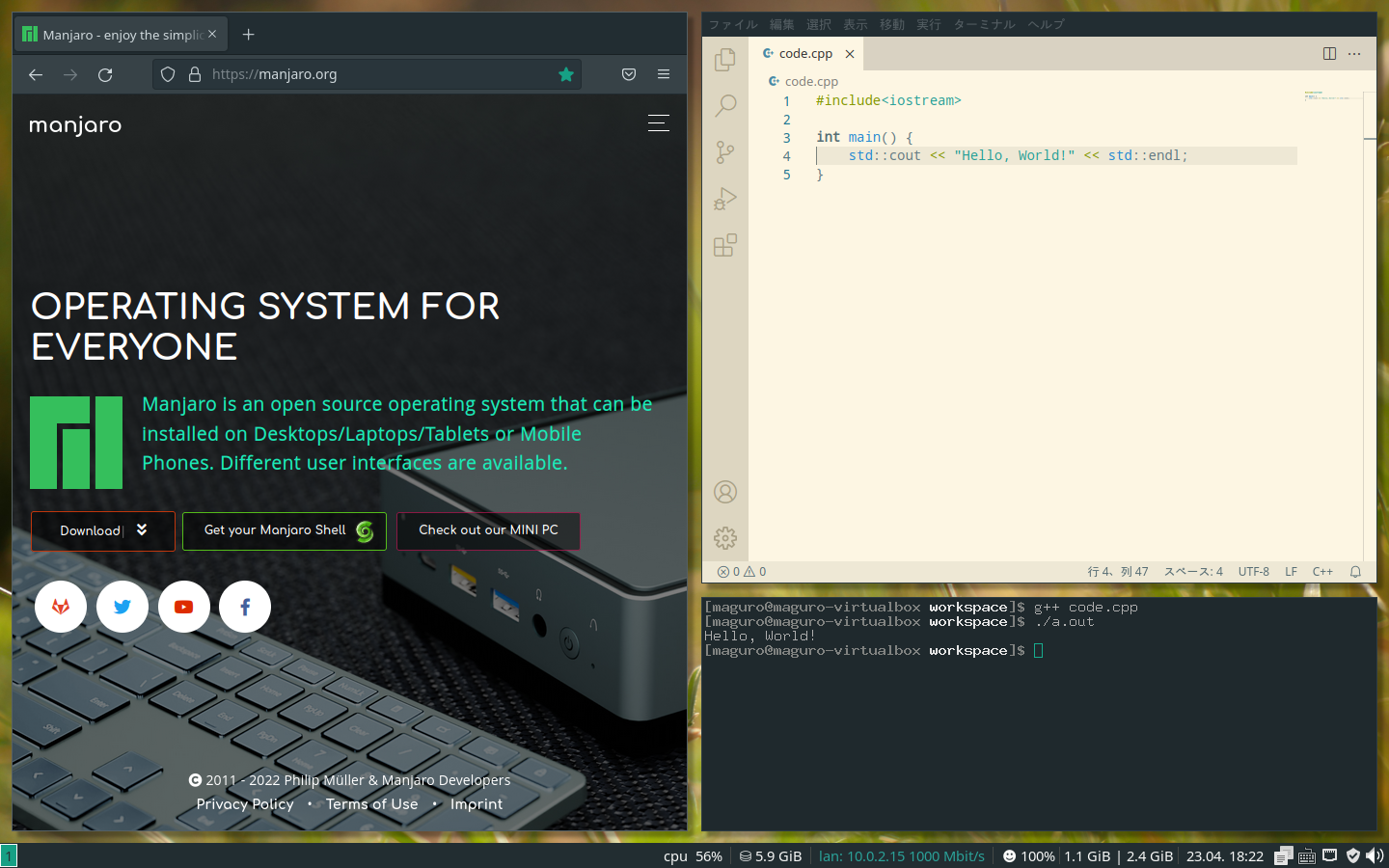Image resolution: width=1389 pixels, height=868 pixels.
Task: Toggle the notifications bell in status bar
Action: (x=1355, y=572)
